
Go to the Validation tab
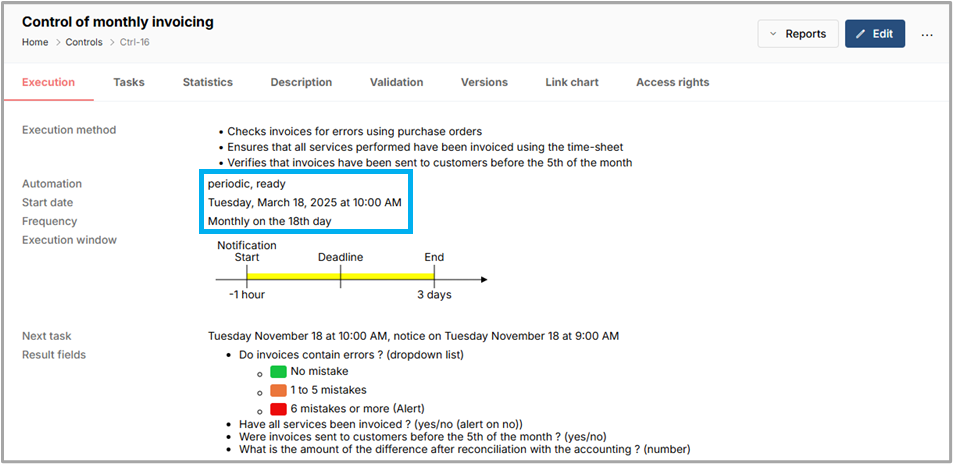click(x=396, y=82)
